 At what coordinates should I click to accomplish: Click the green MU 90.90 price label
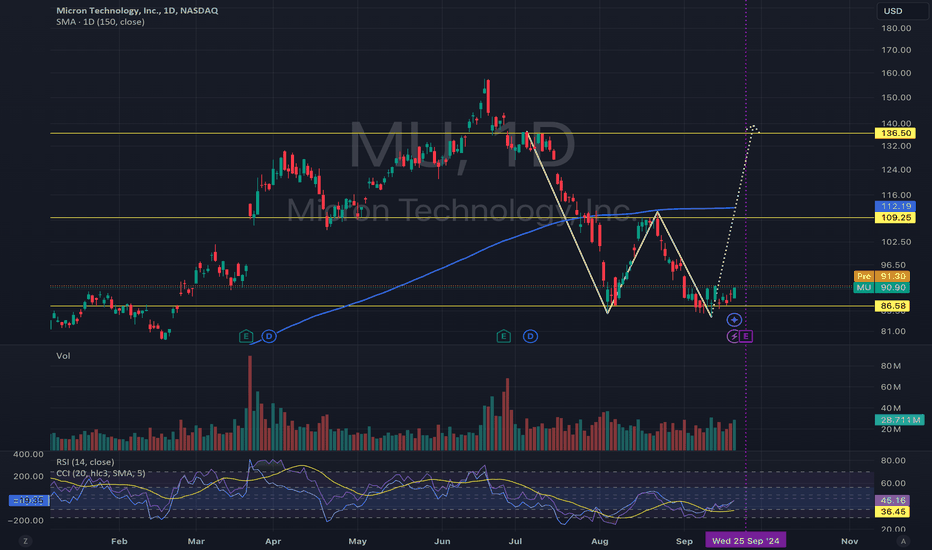[881, 288]
